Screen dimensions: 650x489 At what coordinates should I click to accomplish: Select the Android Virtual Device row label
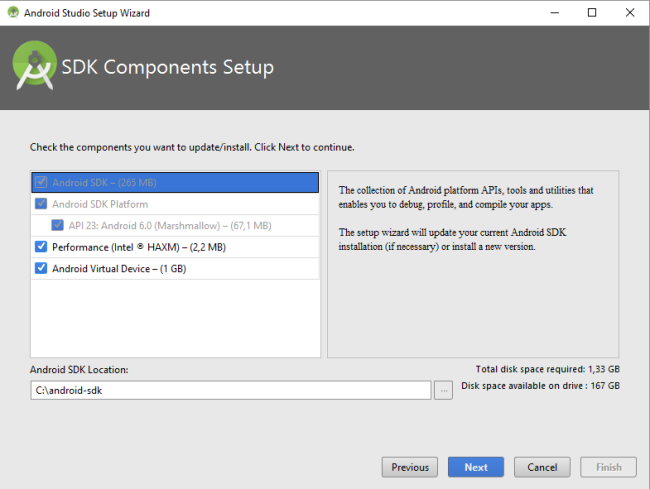point(119,268)
